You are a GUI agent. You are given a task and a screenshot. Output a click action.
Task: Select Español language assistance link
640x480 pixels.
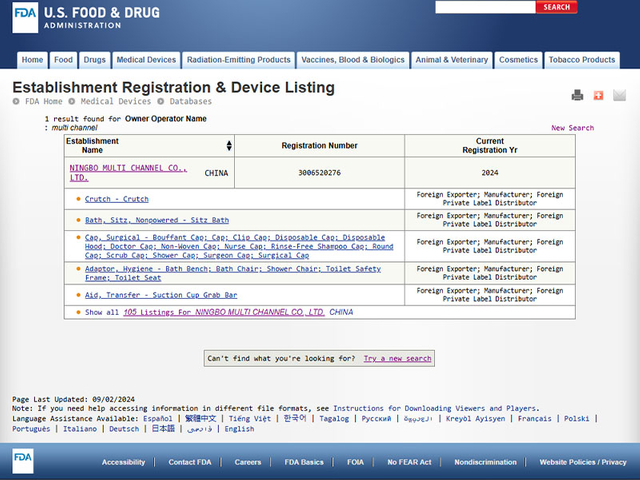pyautogui.click(x=157, y=418)
